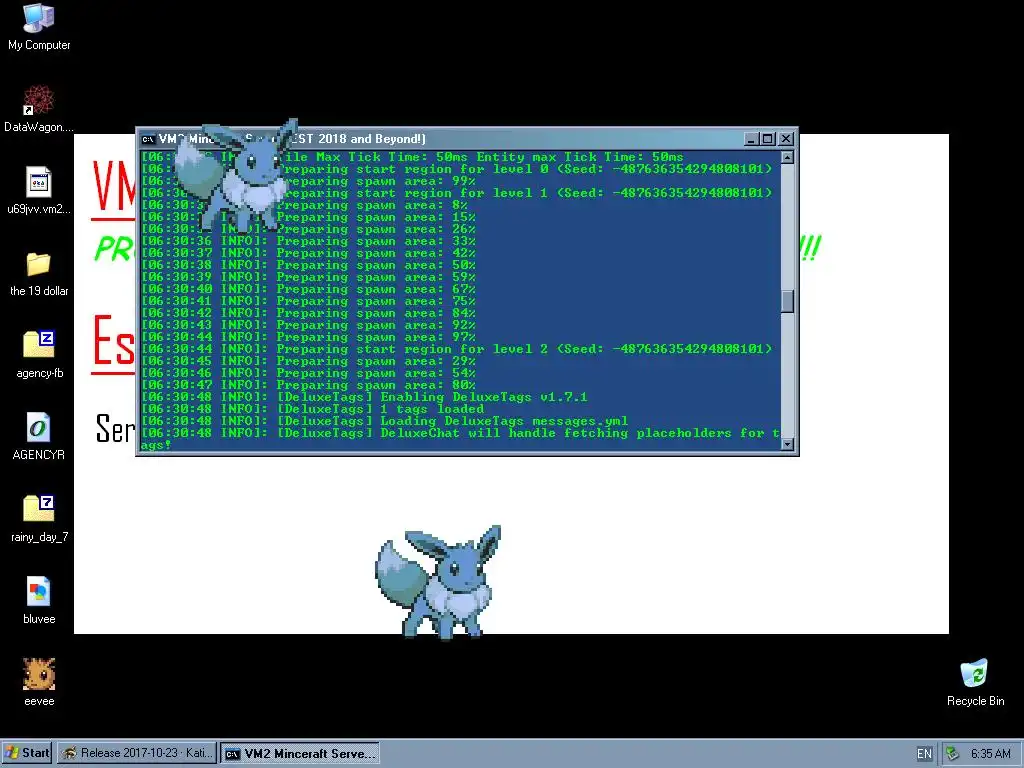Click the 'Preparing spawn area: 80%' log line
Screen dimensions: 1024x768
[308, 385]
